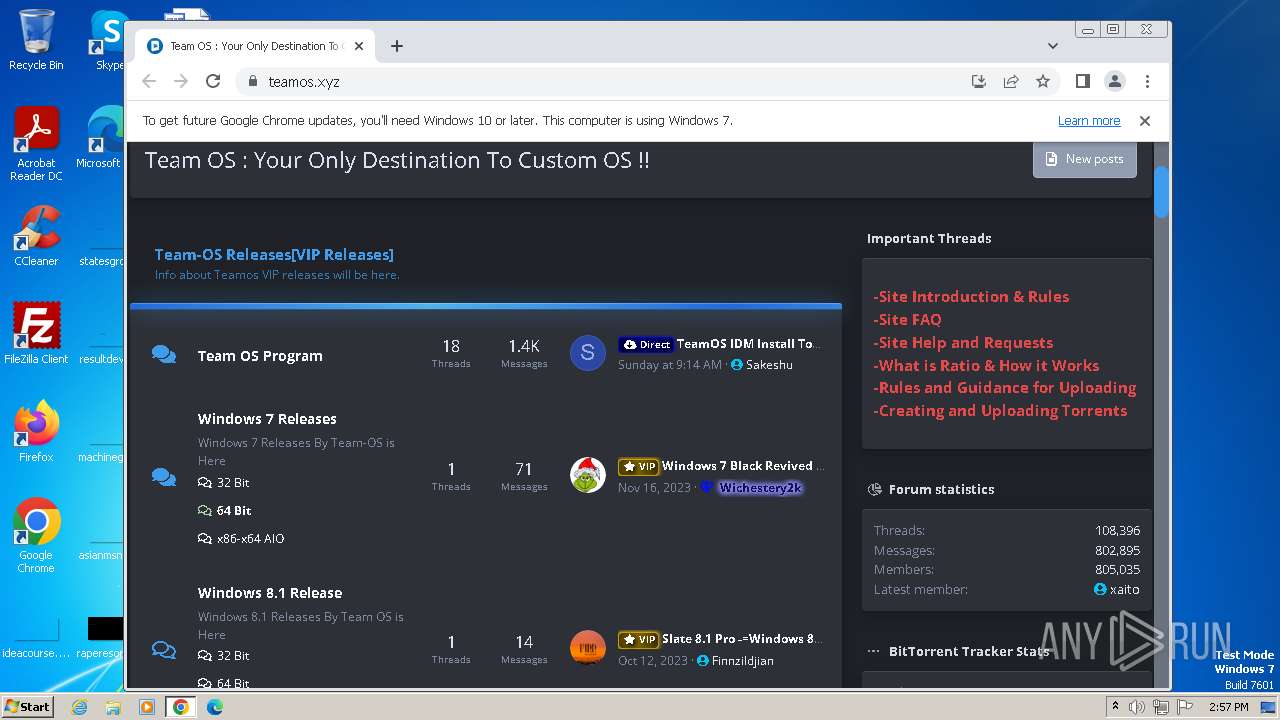Screen dimensions: 1280x720
Task: Show hidden system tray icons
Action: pos(1115,706)
